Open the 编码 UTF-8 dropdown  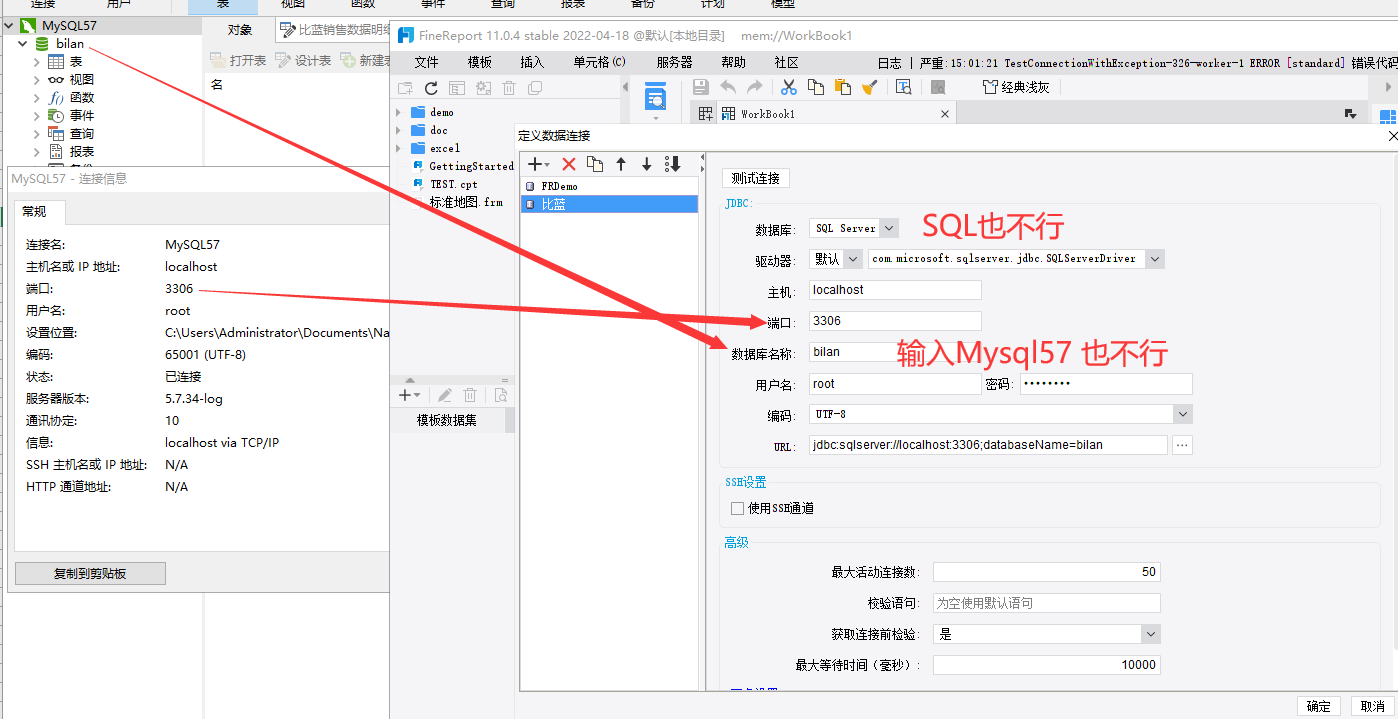(x=1183, y=414)
